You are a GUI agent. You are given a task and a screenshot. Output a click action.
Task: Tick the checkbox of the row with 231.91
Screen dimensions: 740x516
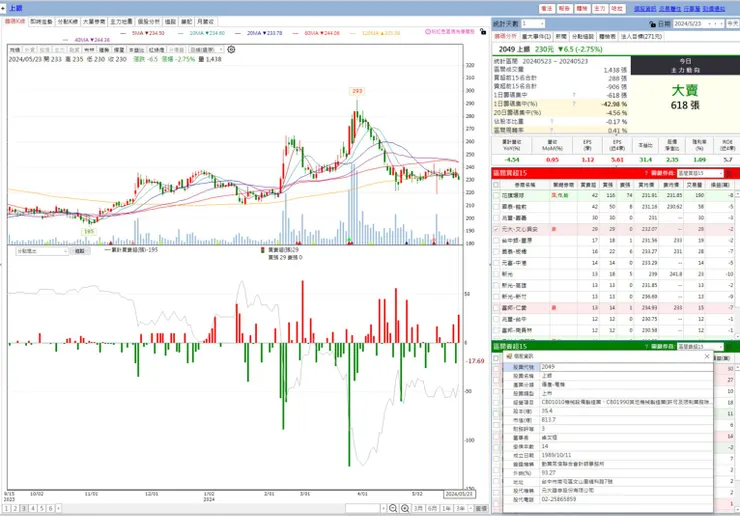point(496,195)
